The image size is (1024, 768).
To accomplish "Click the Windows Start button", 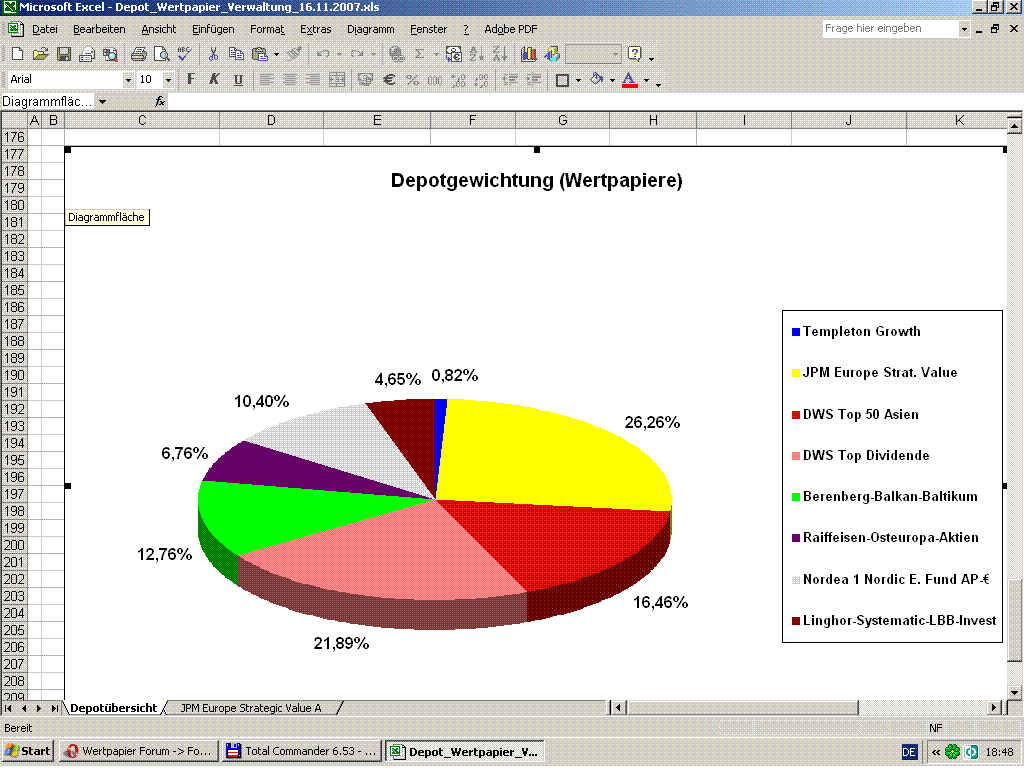I will click(27, 751).
